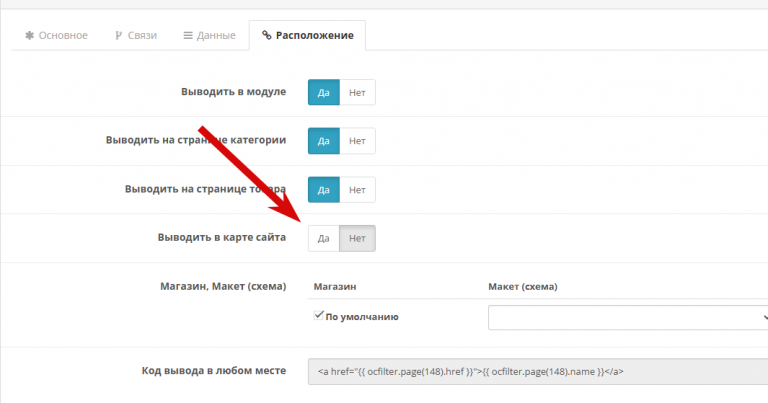The width and height of the screenshot is (768, 403).
Task: Disable page output with Нет for странице товара
Action: [x=357, y=190]
